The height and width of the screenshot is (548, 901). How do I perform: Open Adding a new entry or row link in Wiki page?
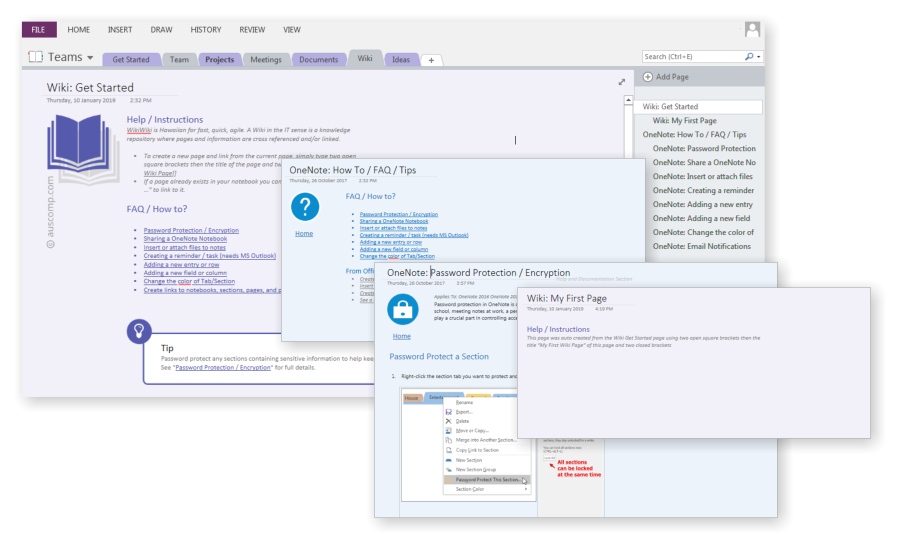click(x=182, y=265)
